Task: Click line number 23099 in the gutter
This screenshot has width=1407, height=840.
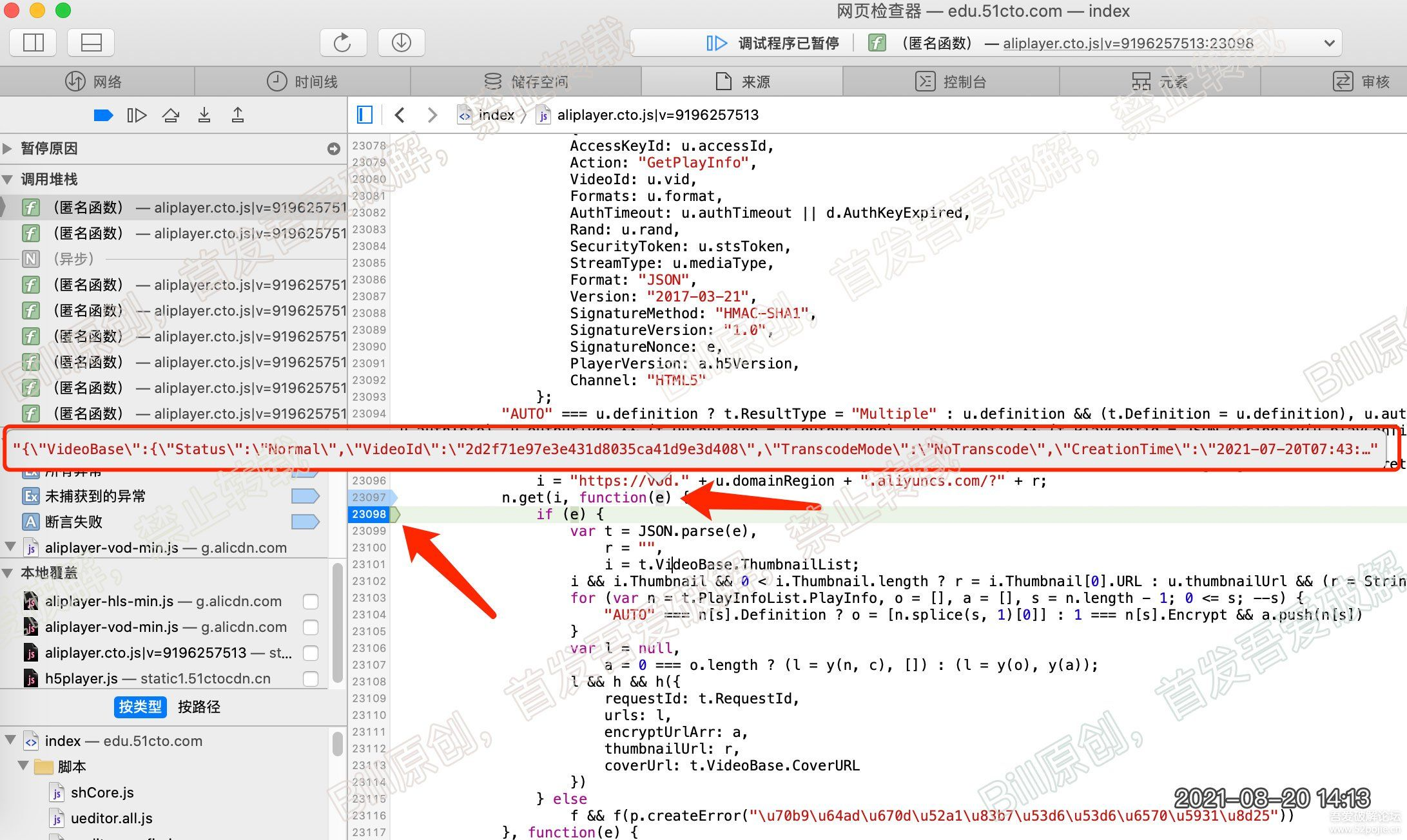Action: point(369,531)
